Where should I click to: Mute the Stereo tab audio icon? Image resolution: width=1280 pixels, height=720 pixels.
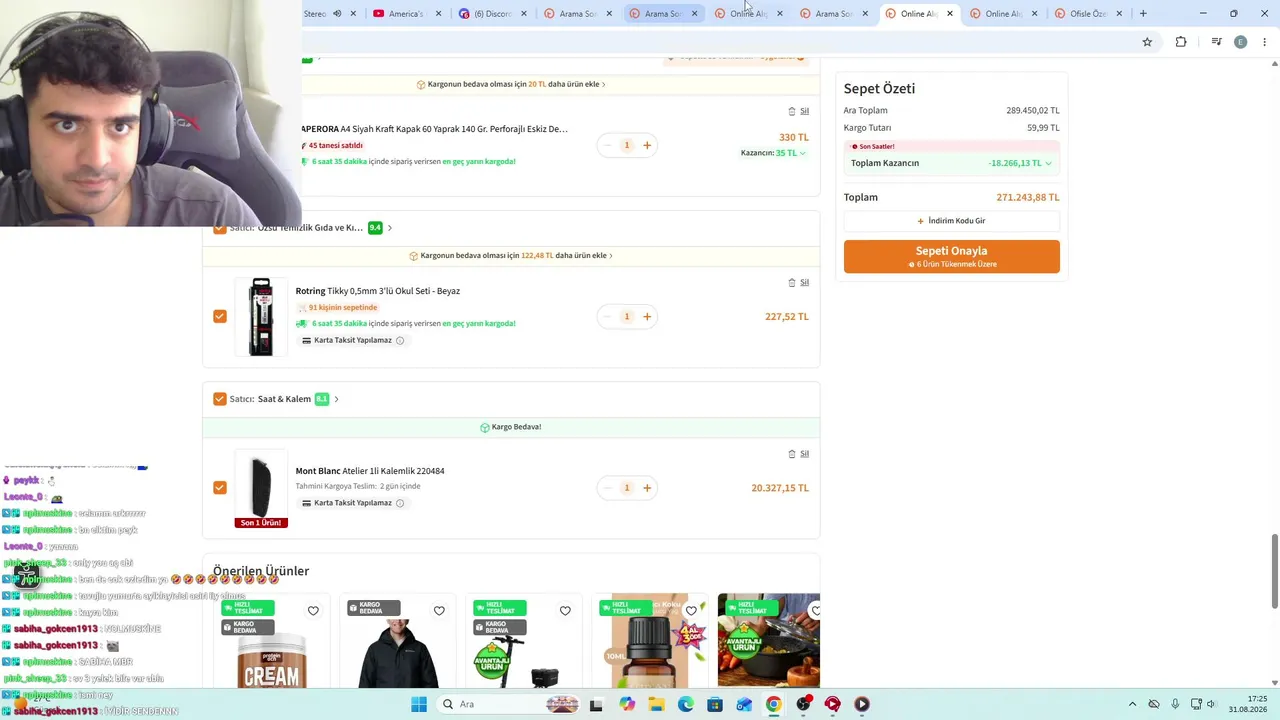click(337, 14)
